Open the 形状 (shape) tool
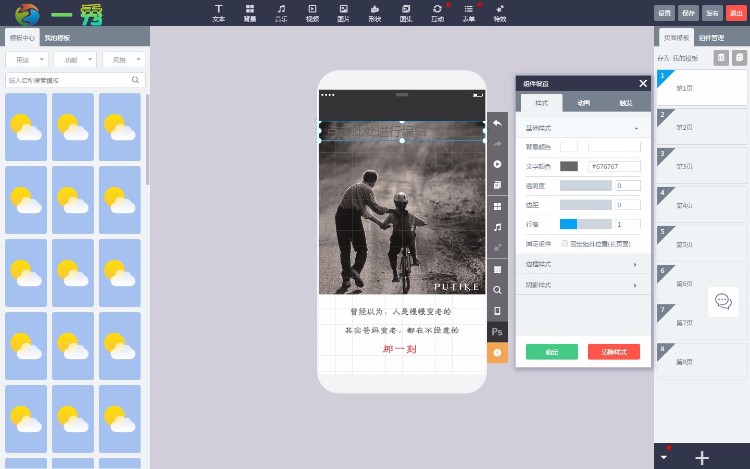The height and width of the screenshot is (469, 750). coord(375,13)
